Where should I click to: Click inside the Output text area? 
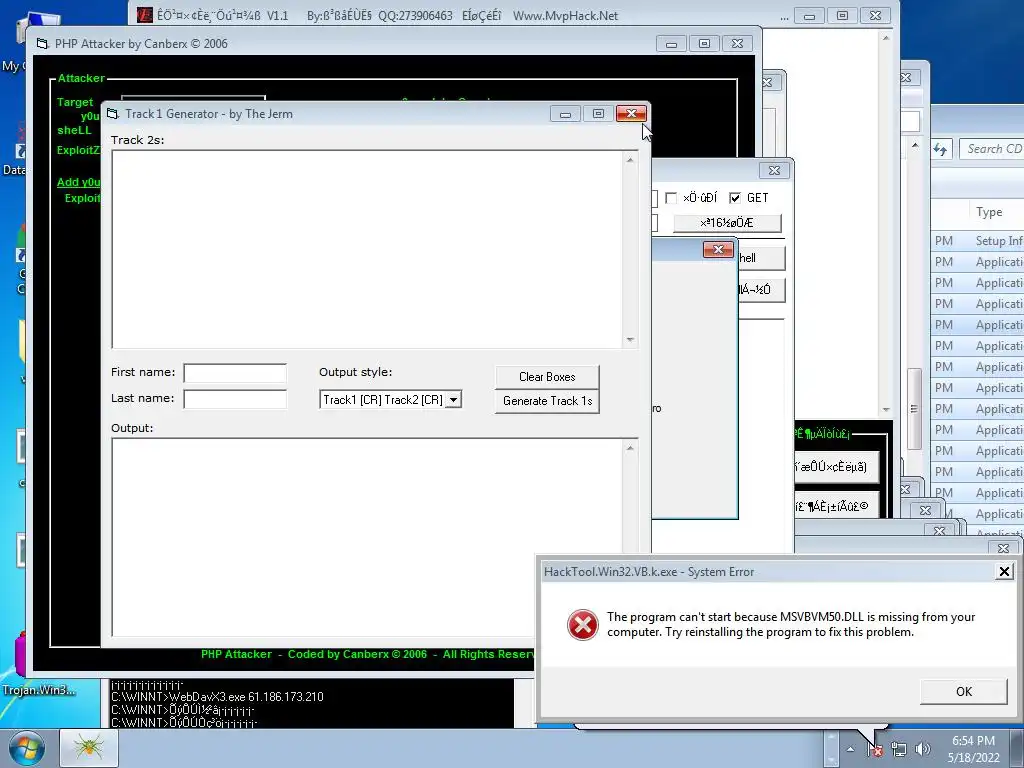pos(368,537)
